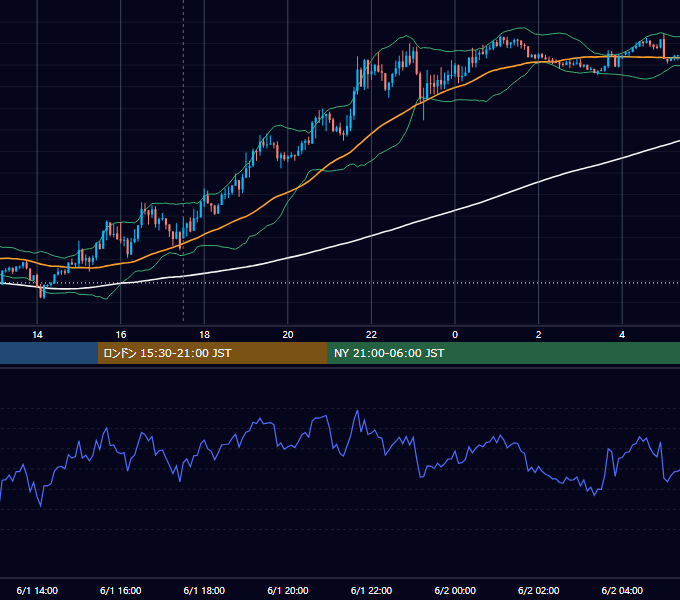This screenshot has width=680, height=600.
Task: Click the 6/1 18:00 date label
Action: tap(204, 590)
